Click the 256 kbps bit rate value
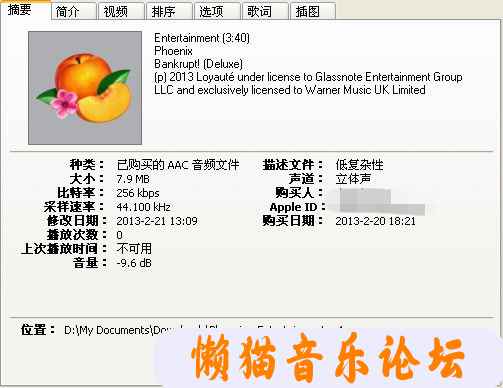Image resolution: width=503 pixels, height=388 pixels. tap(138, 193)
